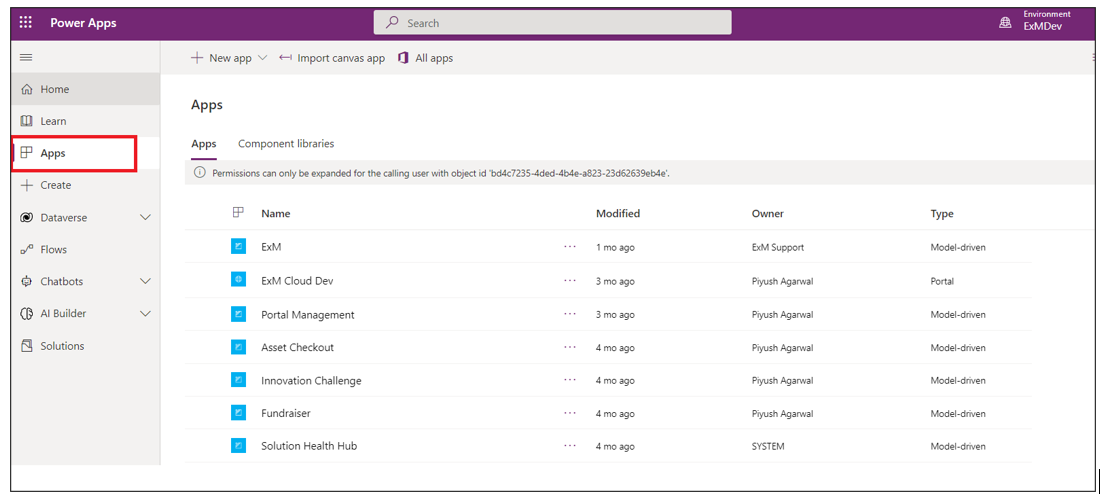Open more options for Asset Checkout

click(570, 347)
